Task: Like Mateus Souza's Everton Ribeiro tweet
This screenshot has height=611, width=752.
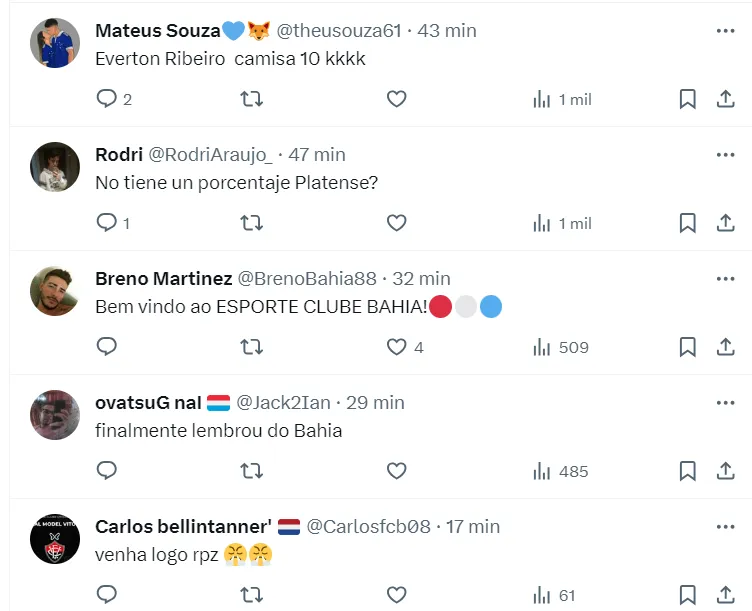Action: (x=397, y=99)
